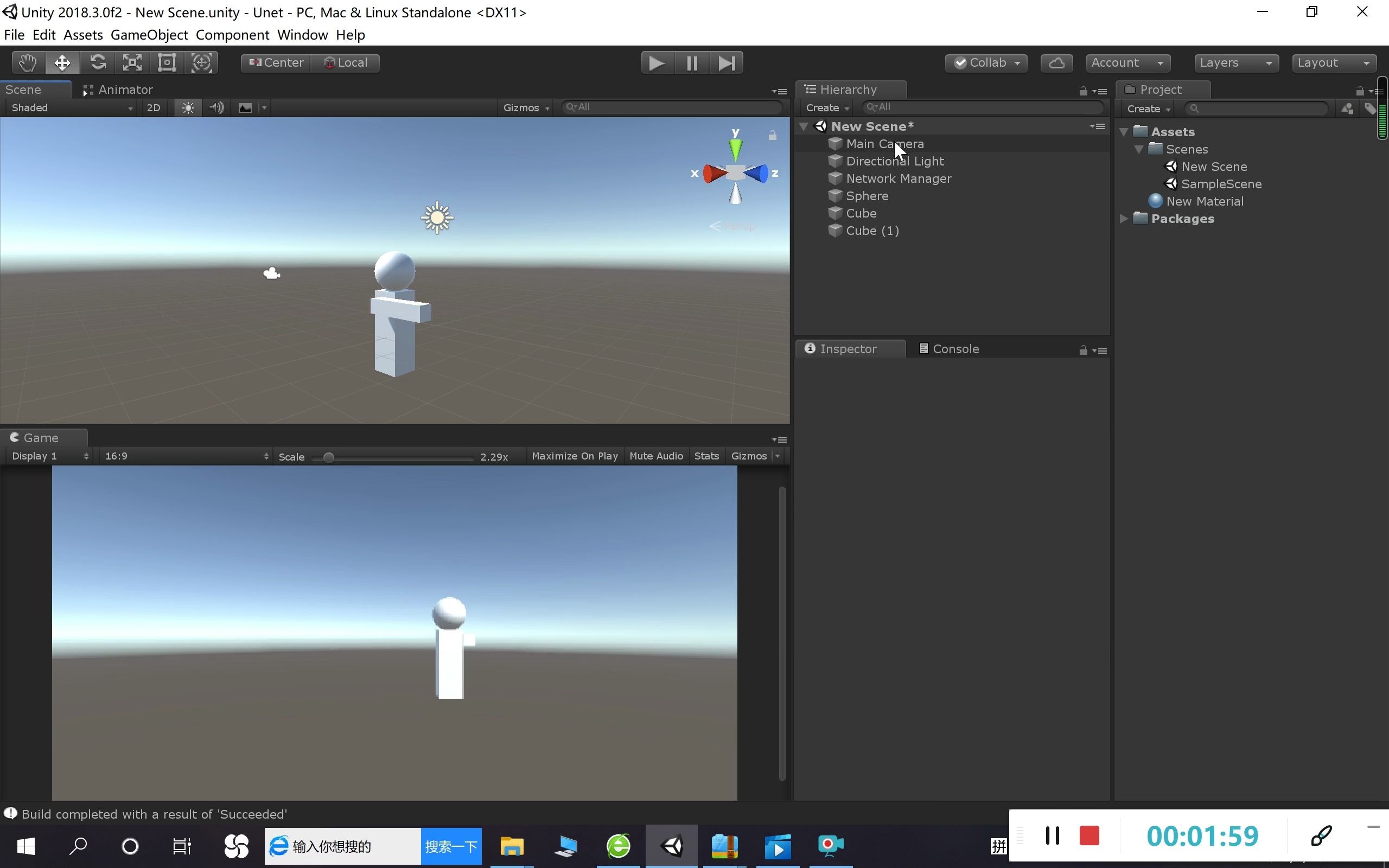Enable Maximize On Play in Game view
The width and height of the screenshot is (1389, 868).
(x=575, y=456)
